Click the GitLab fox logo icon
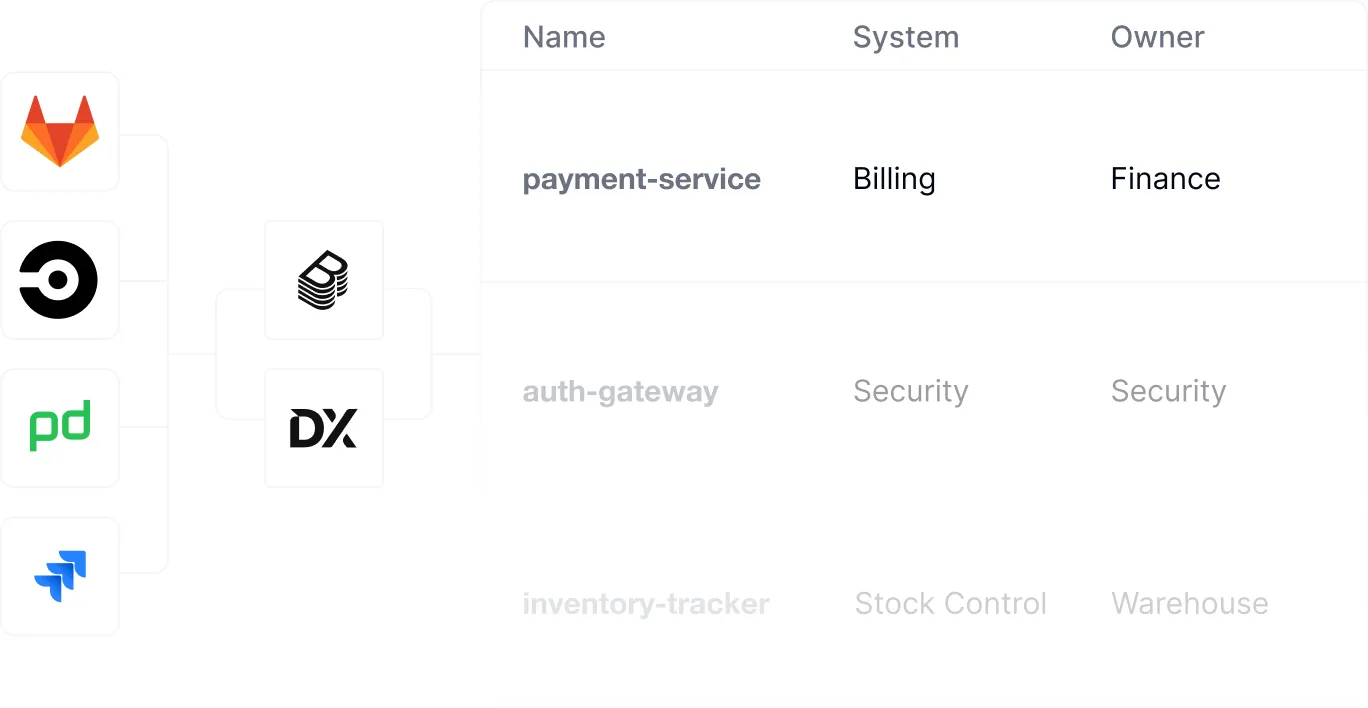Image resolution: width=1368 pixels, height=708 pixels. pyautogui.click(x=60, y=131)
